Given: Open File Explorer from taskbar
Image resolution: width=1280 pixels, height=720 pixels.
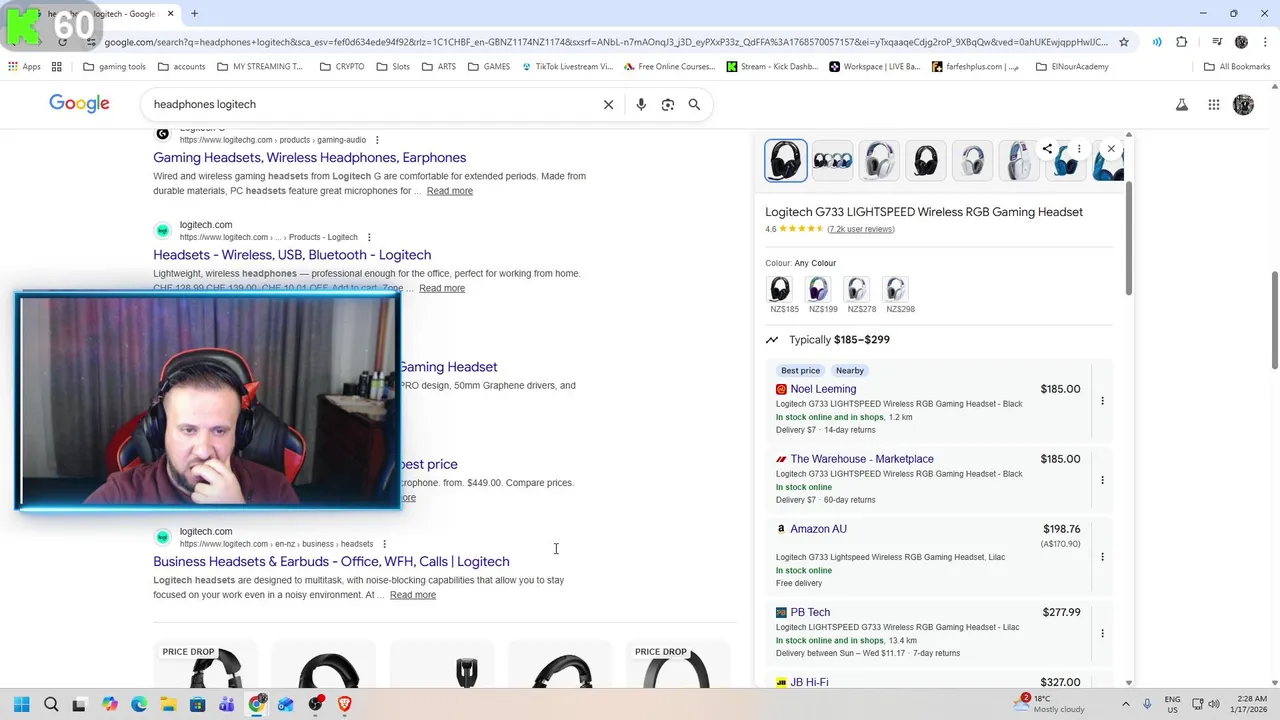Looking at the screenshot, I should tap(168, 704).
